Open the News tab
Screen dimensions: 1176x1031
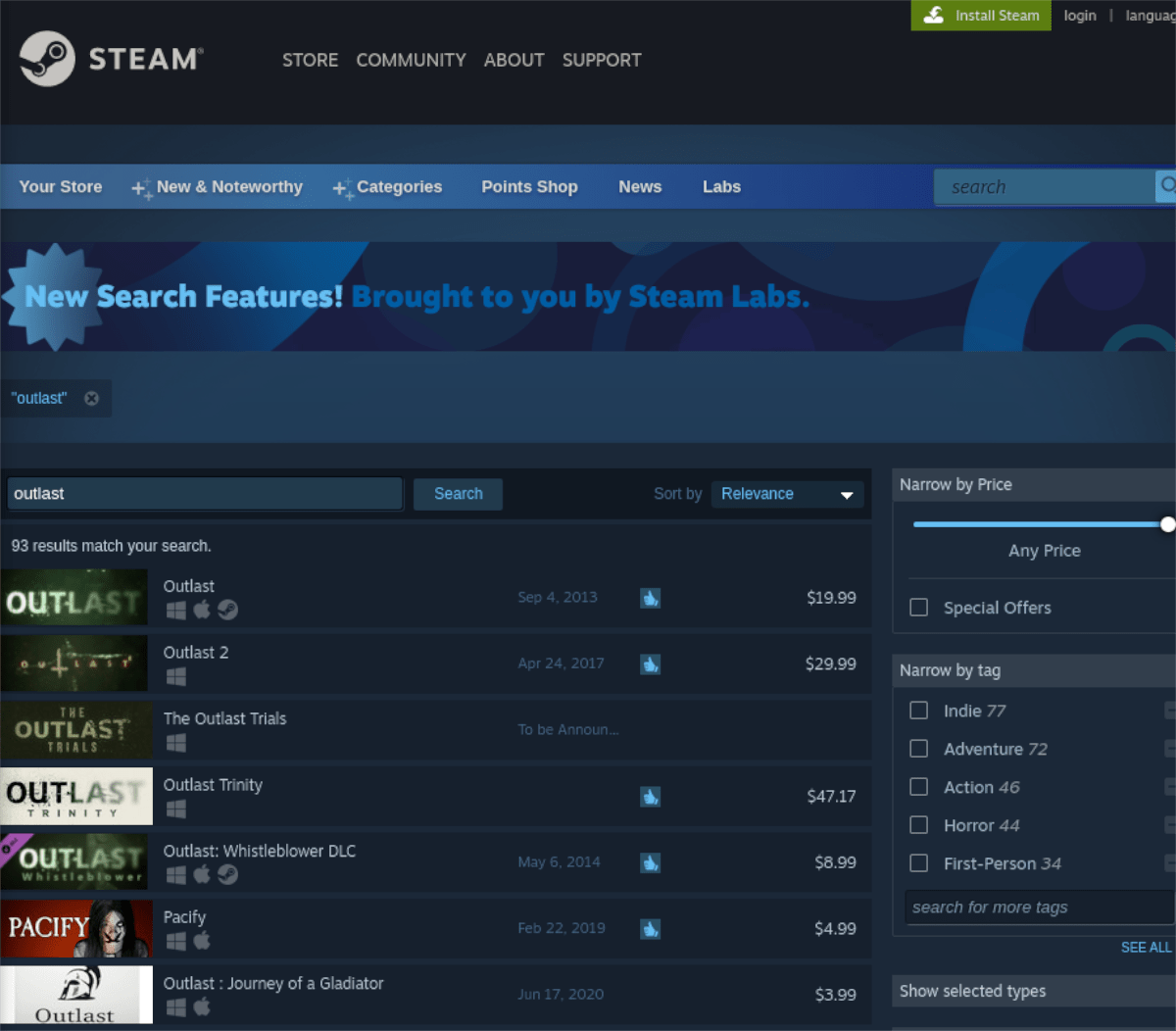[x=640, y=186]
